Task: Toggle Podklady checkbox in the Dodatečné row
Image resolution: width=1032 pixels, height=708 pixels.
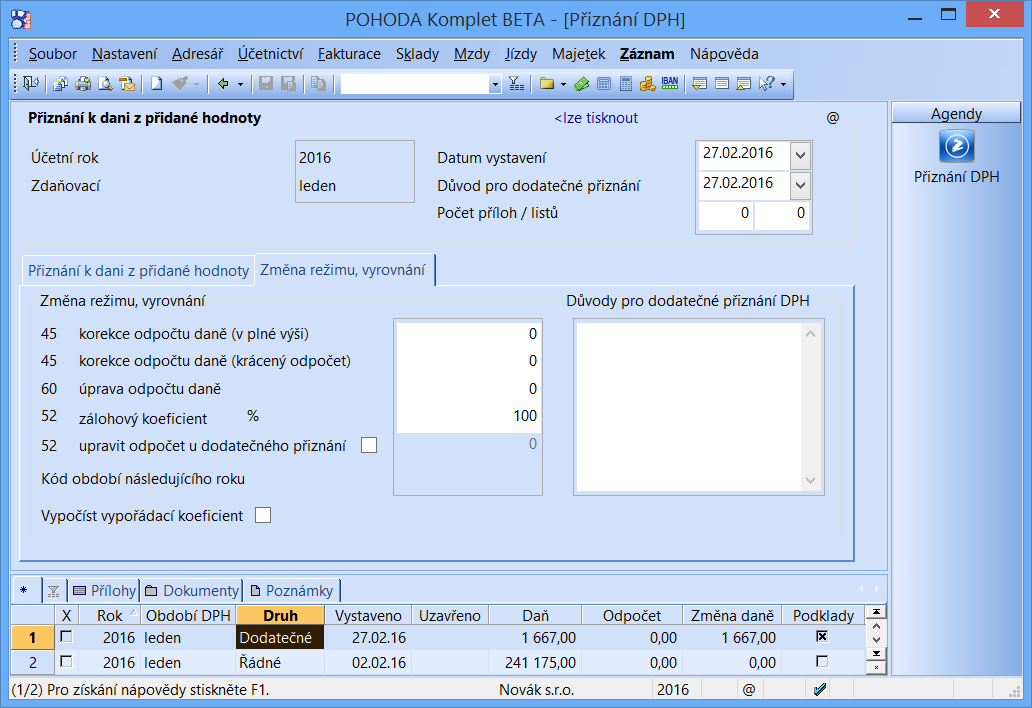Action: [x=821, y=636]
